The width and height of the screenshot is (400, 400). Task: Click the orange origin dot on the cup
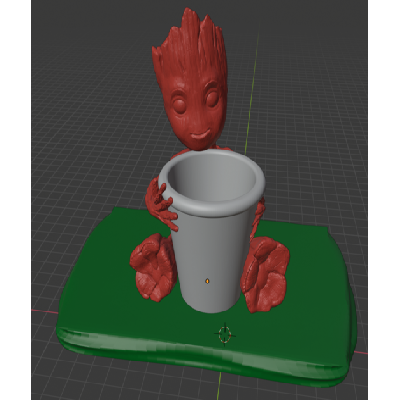point(207,281)
